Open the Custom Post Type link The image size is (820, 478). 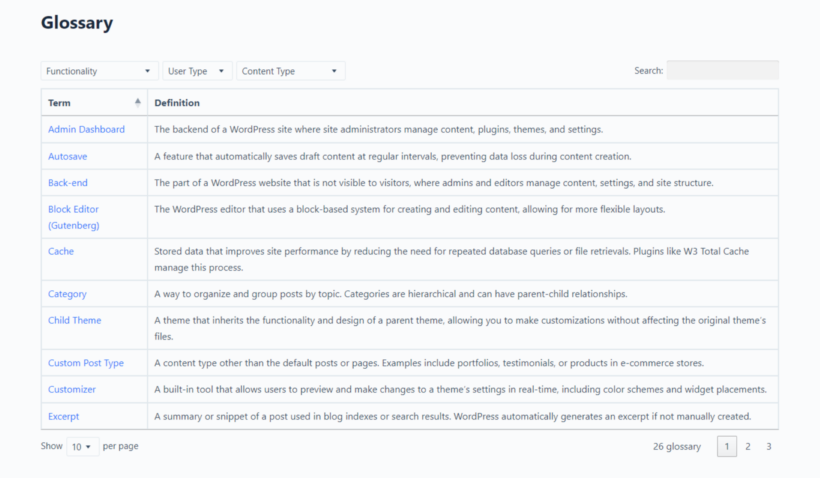(x=86, y=363)
